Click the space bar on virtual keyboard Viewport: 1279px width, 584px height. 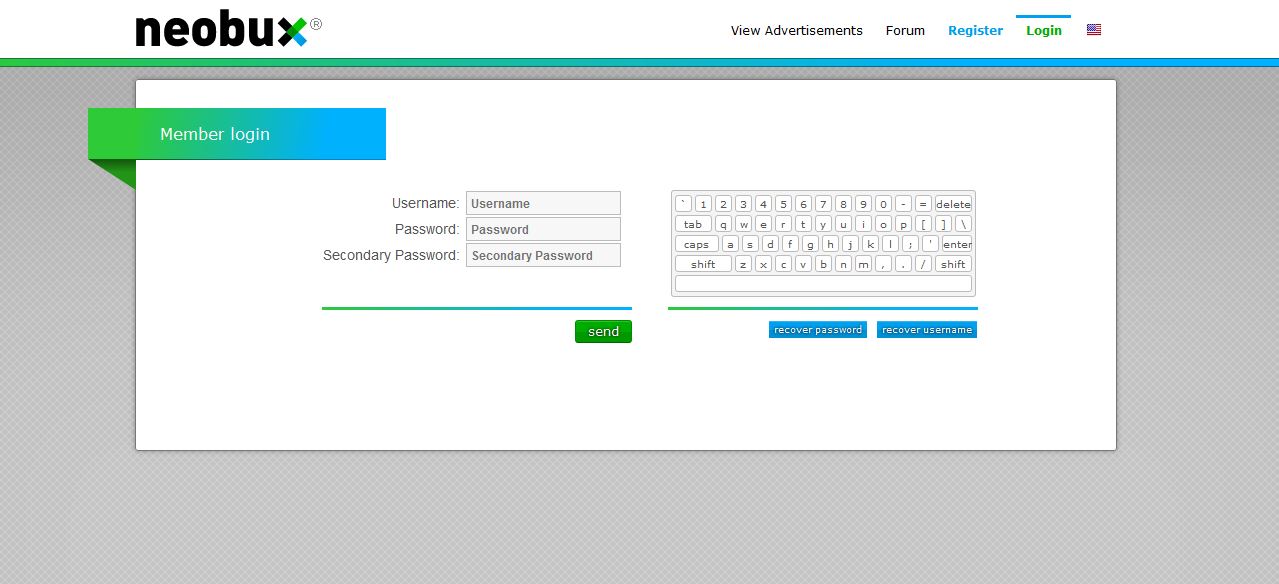(x=823, y=283)
